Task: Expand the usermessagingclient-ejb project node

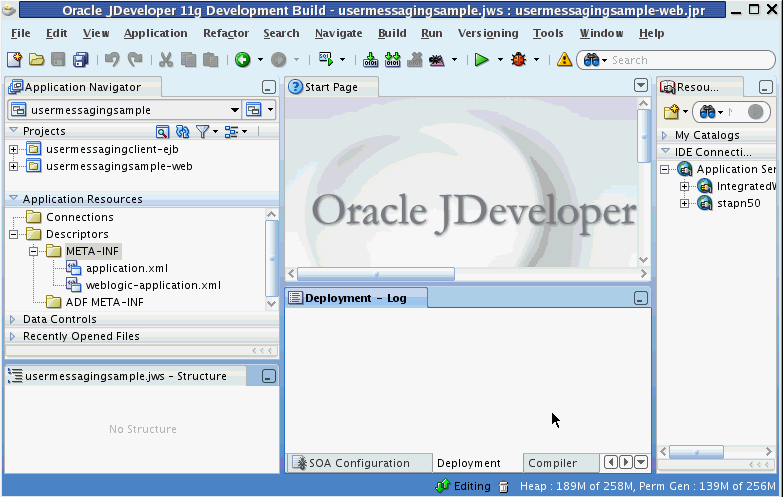Action: click(x=13, y=149)
